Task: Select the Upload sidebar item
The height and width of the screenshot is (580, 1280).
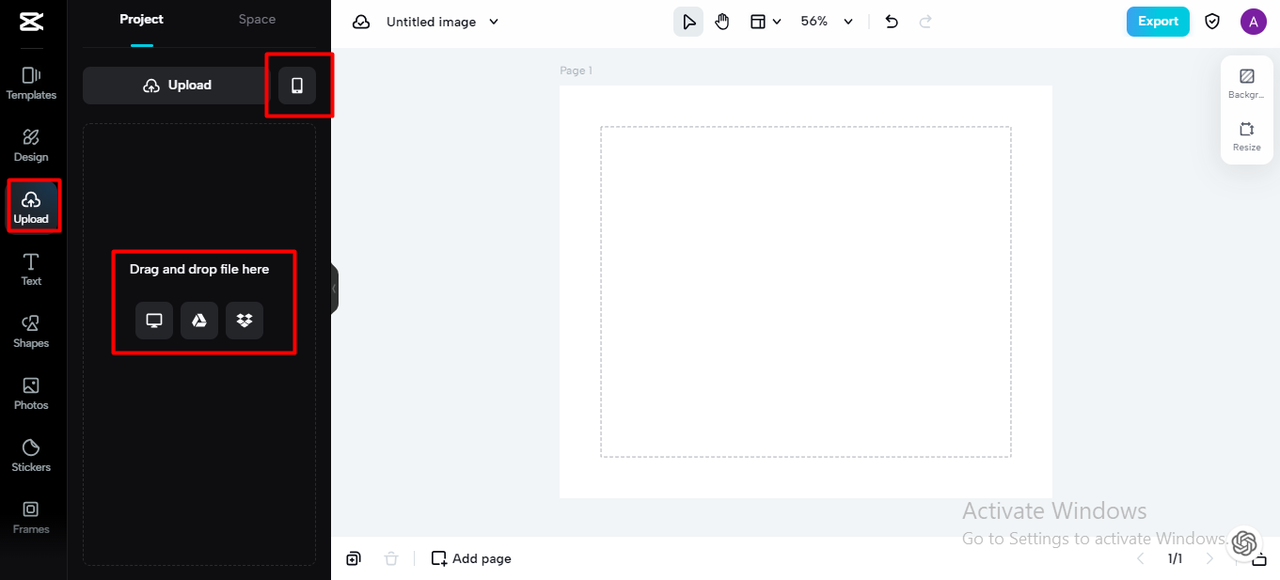Action: [x=31, y=207]
